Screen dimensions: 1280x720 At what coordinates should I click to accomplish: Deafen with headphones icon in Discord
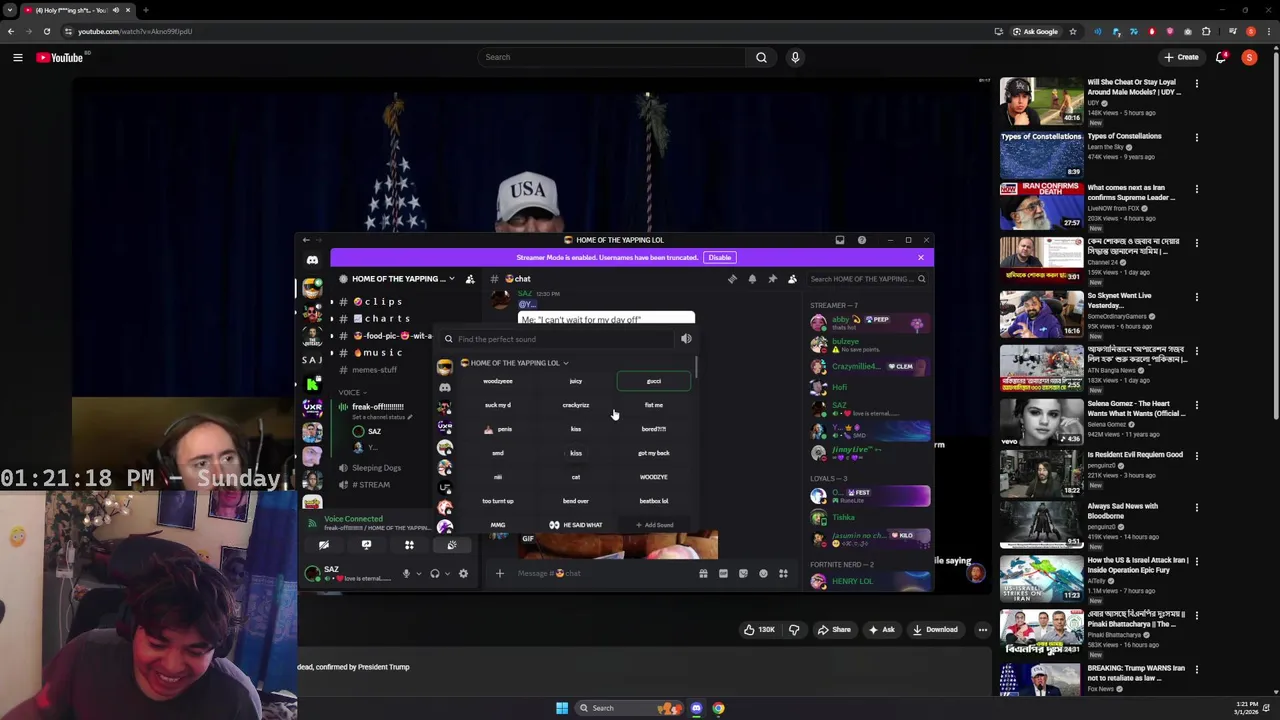point(434,574)
